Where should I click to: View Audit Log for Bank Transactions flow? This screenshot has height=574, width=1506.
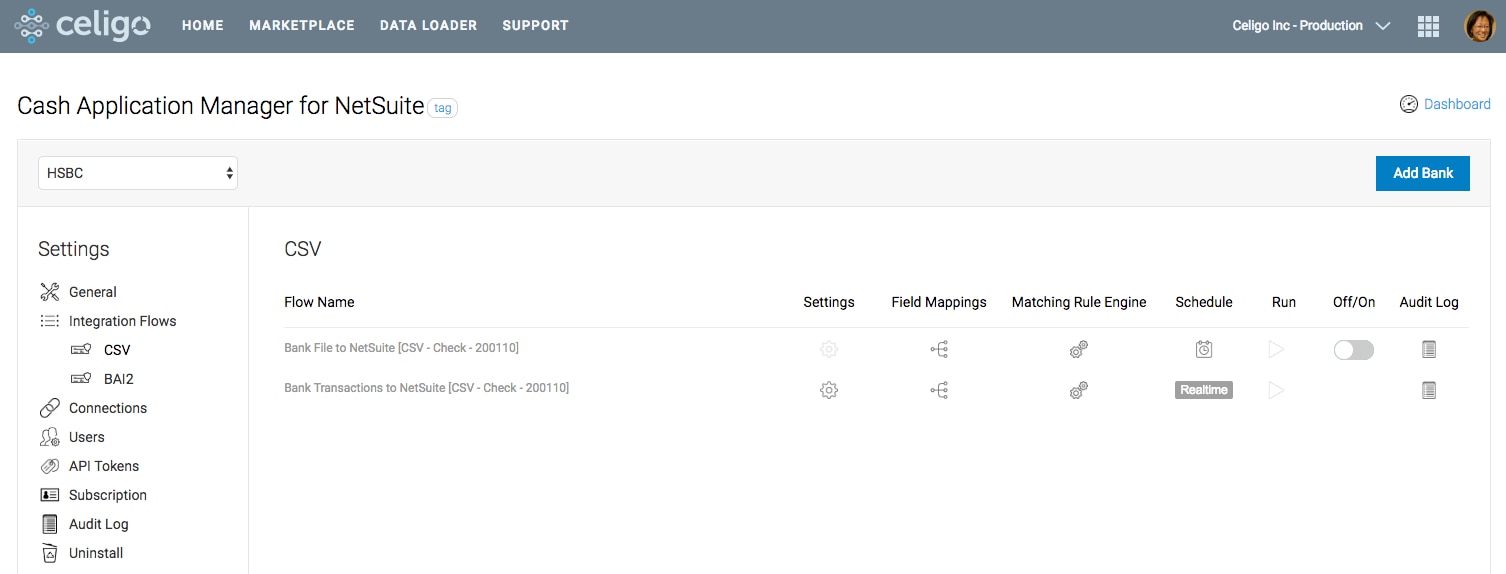point(1429,390)
